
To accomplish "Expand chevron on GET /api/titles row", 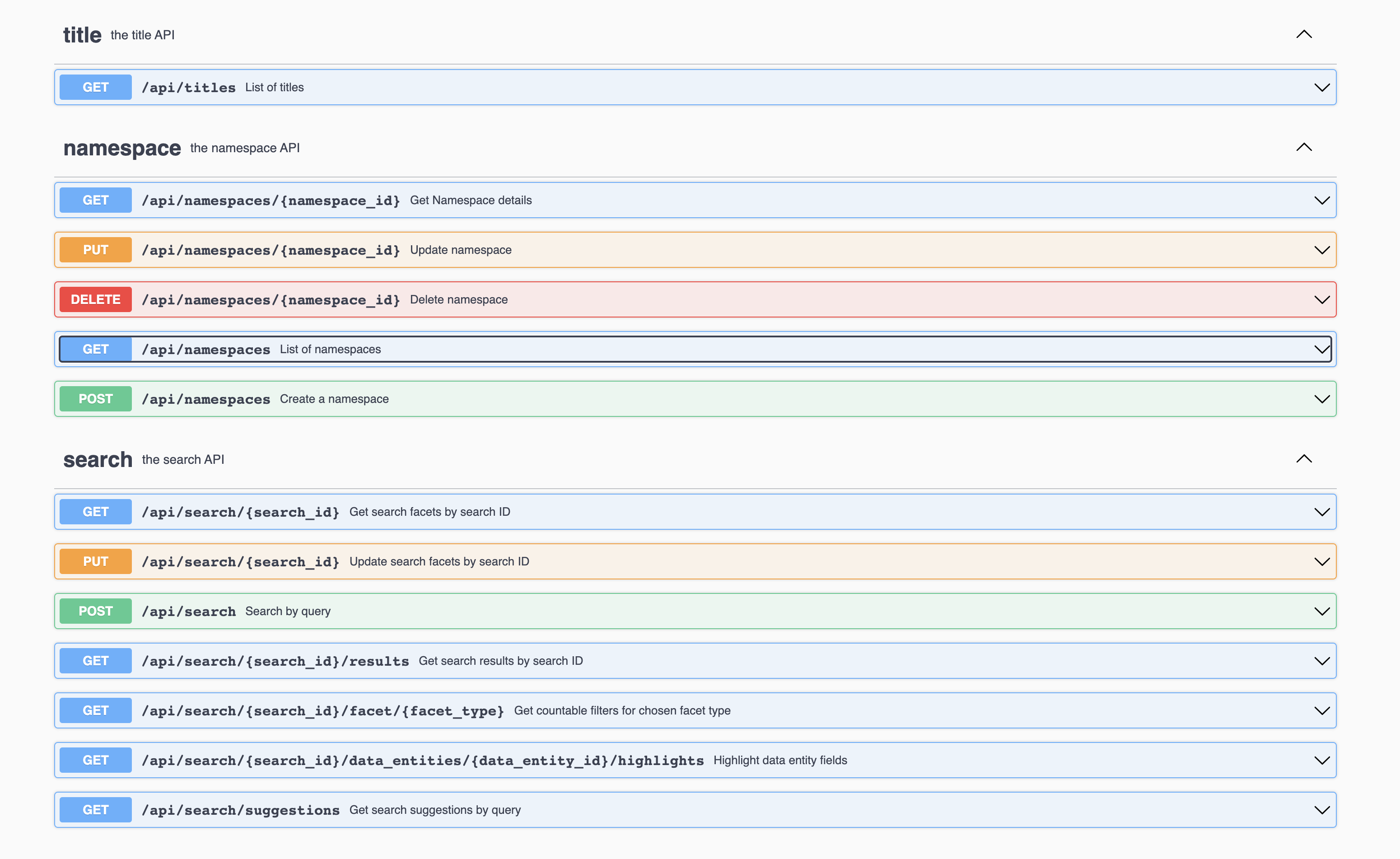I will click(1321, 88).
